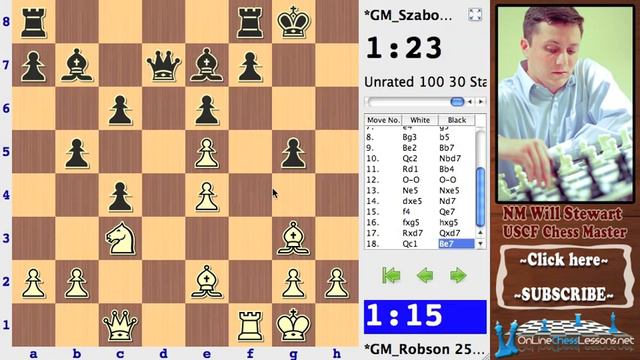Click the 'White' column header
The width and height of the screenshot is (640, 360).
tap(420, 120)
